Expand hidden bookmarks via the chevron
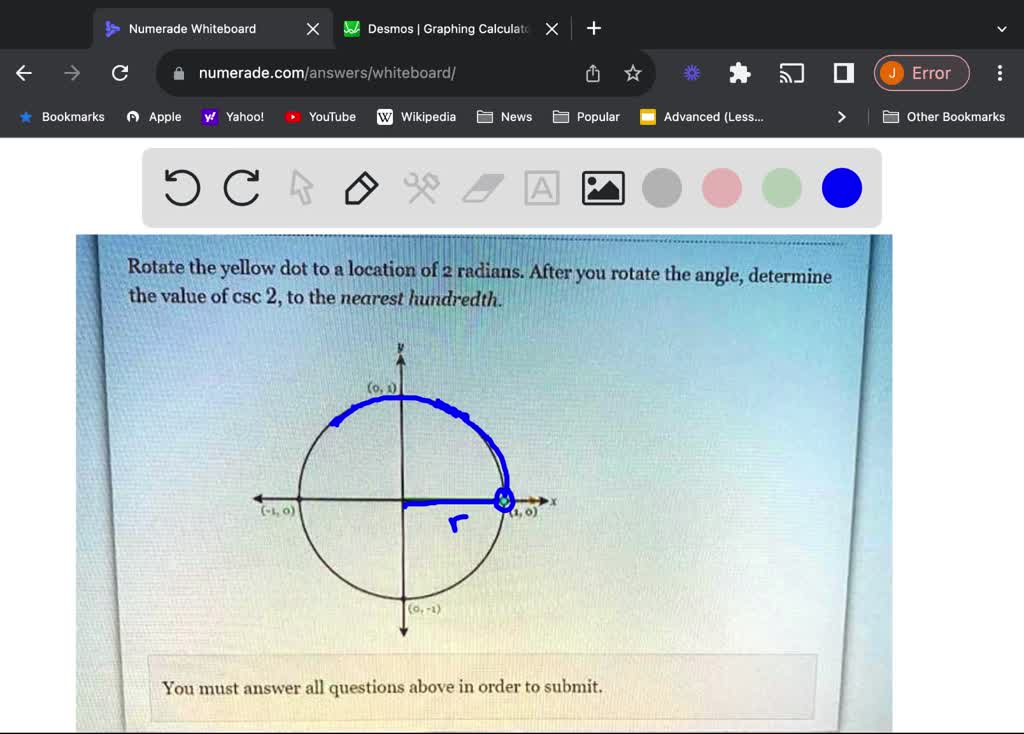This screenshot has width=1024, height=734. click(x=841, y=116)
